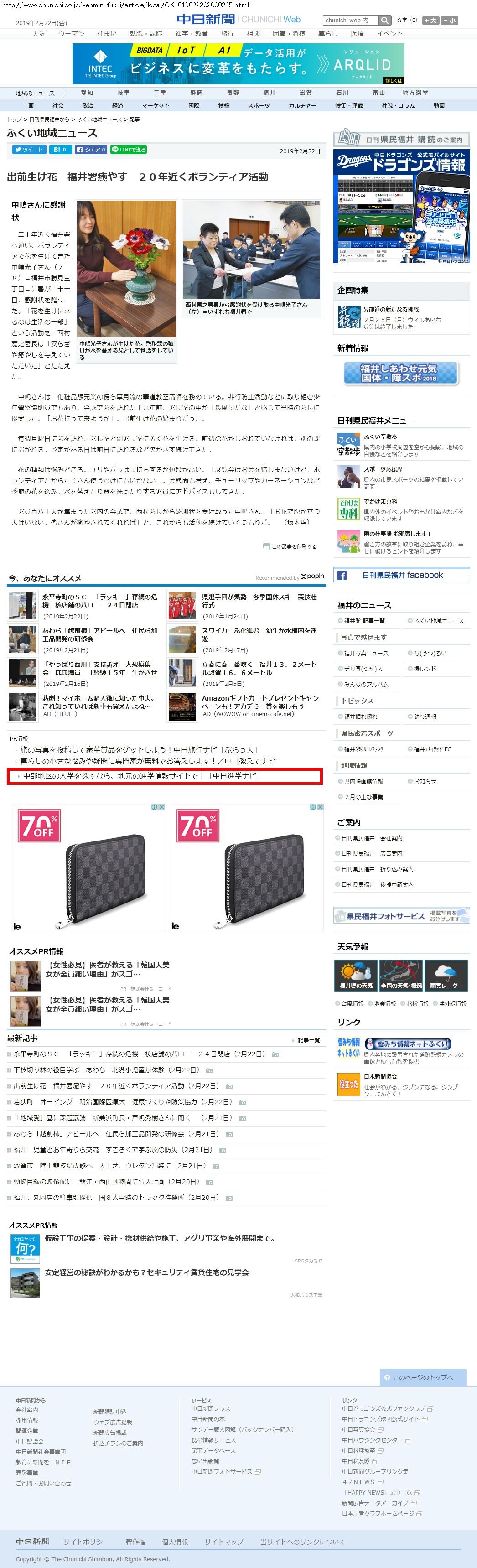
Task: Open the 福井 regional news tab
Action: (x=269, y=93)
